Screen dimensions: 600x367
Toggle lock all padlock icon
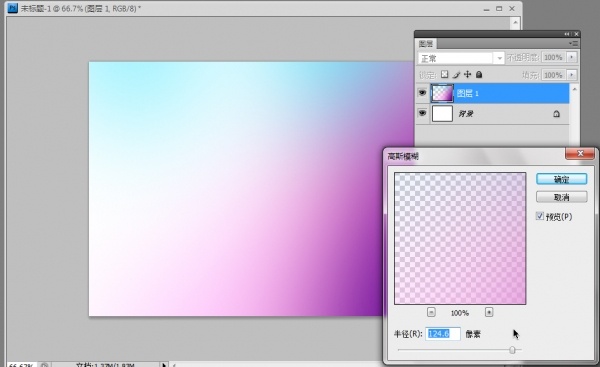click(x=479, y=75)
